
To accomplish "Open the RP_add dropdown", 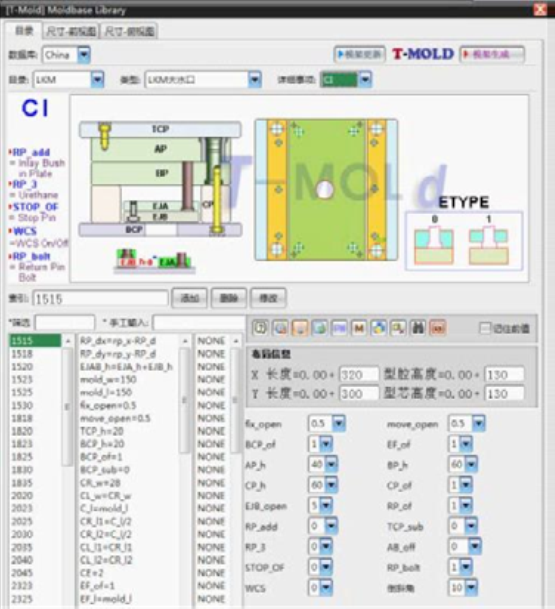I will (x=331, y=526).
